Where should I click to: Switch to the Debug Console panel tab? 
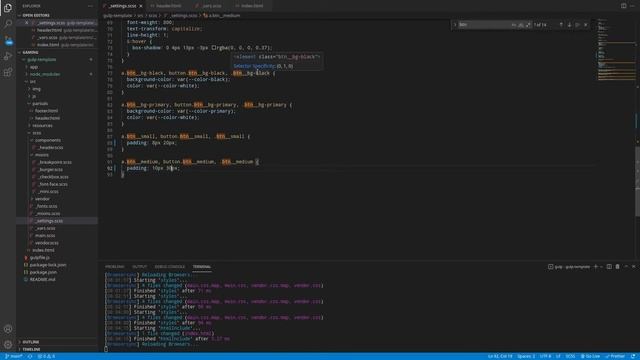tap(169, 267)
